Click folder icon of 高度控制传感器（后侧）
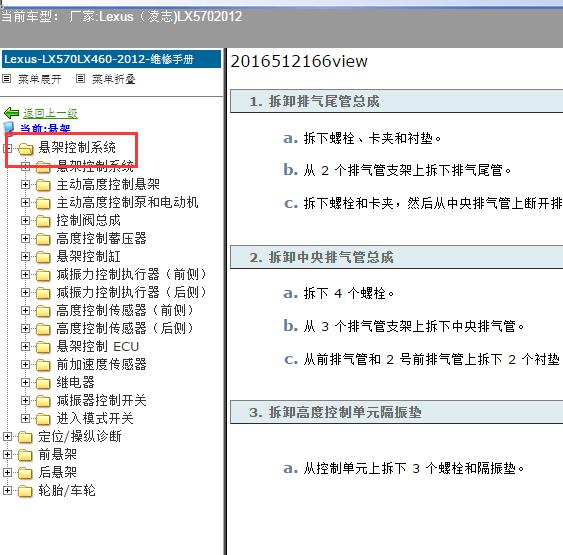This screenshot has height=555, width=563. point(43,328)
